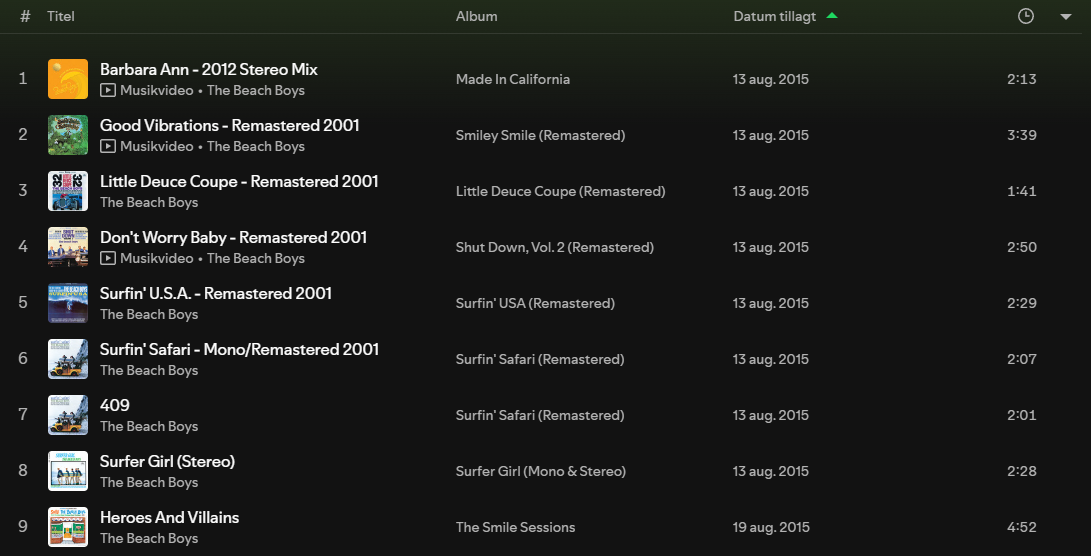The width and height of the screenshot is (1091, 556).
Task: Click Musikvideo label under Good Vibrations
Action: point(157,146)
